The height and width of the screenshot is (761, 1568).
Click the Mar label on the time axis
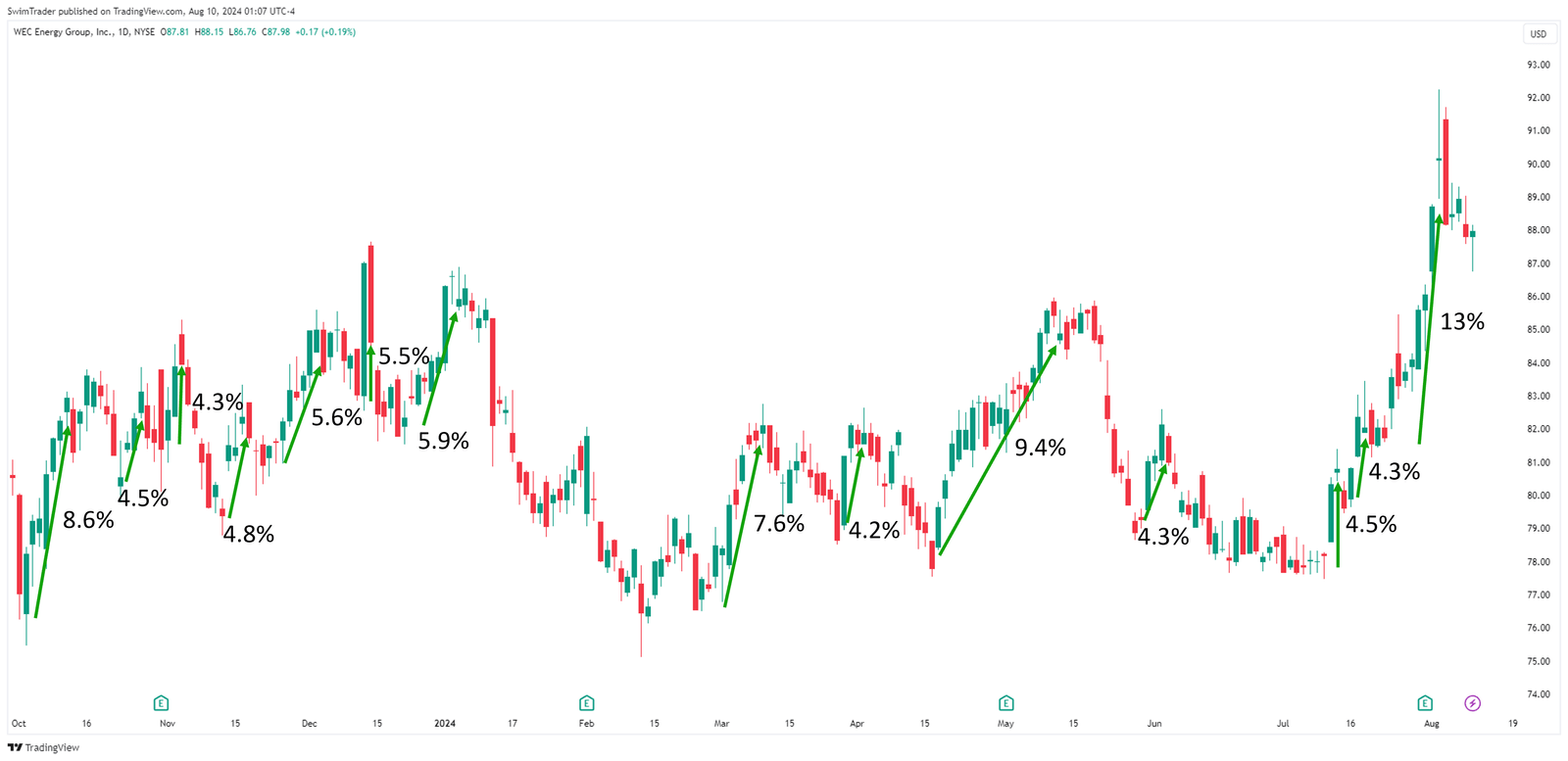[722, 724]
